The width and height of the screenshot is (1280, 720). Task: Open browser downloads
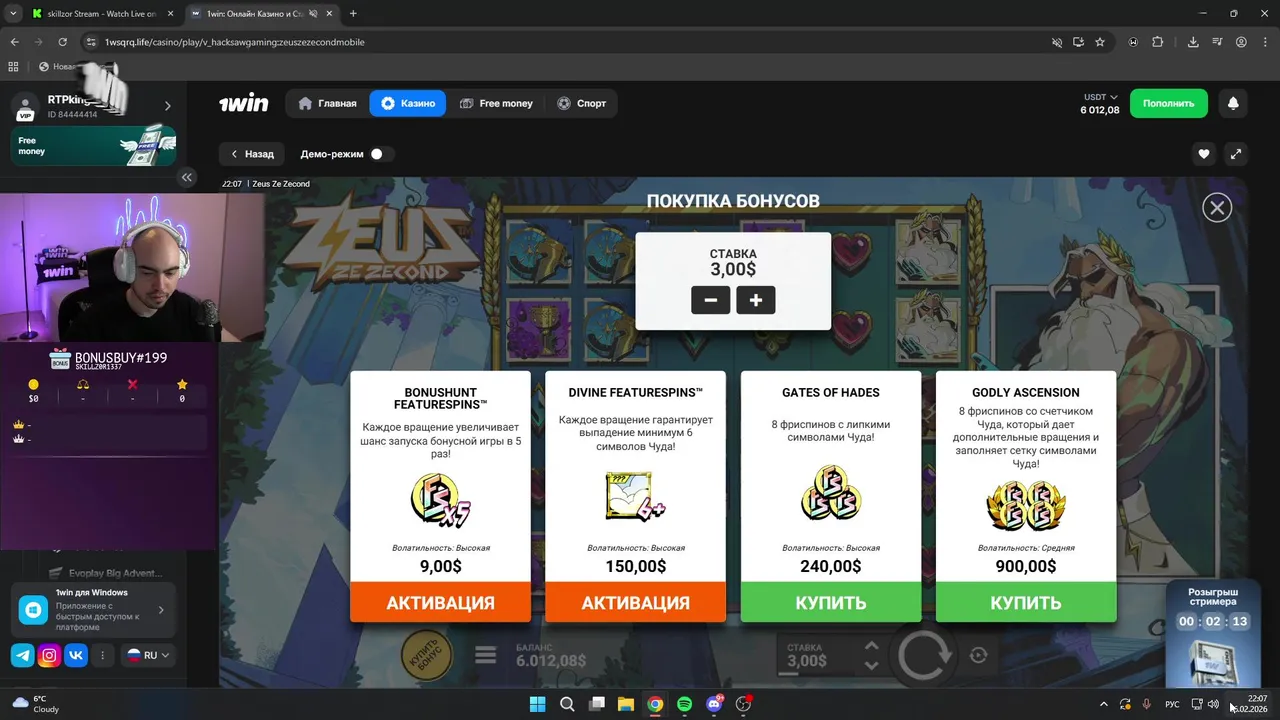(1193, 42)
